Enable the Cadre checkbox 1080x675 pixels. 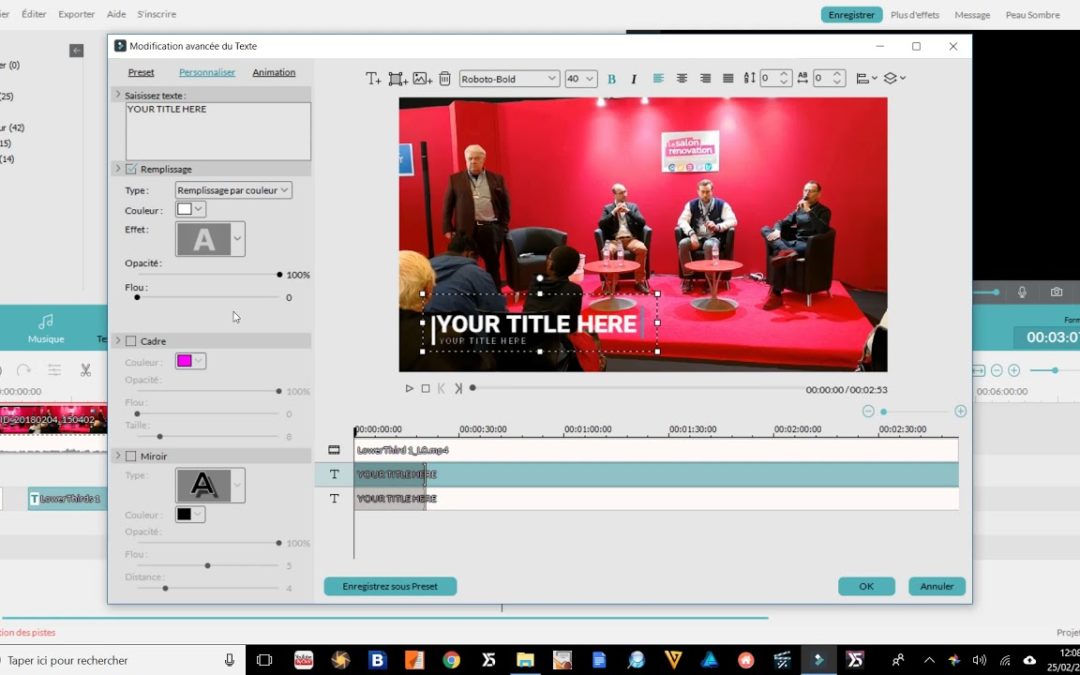pyautogui.click(x=131, y=340)
